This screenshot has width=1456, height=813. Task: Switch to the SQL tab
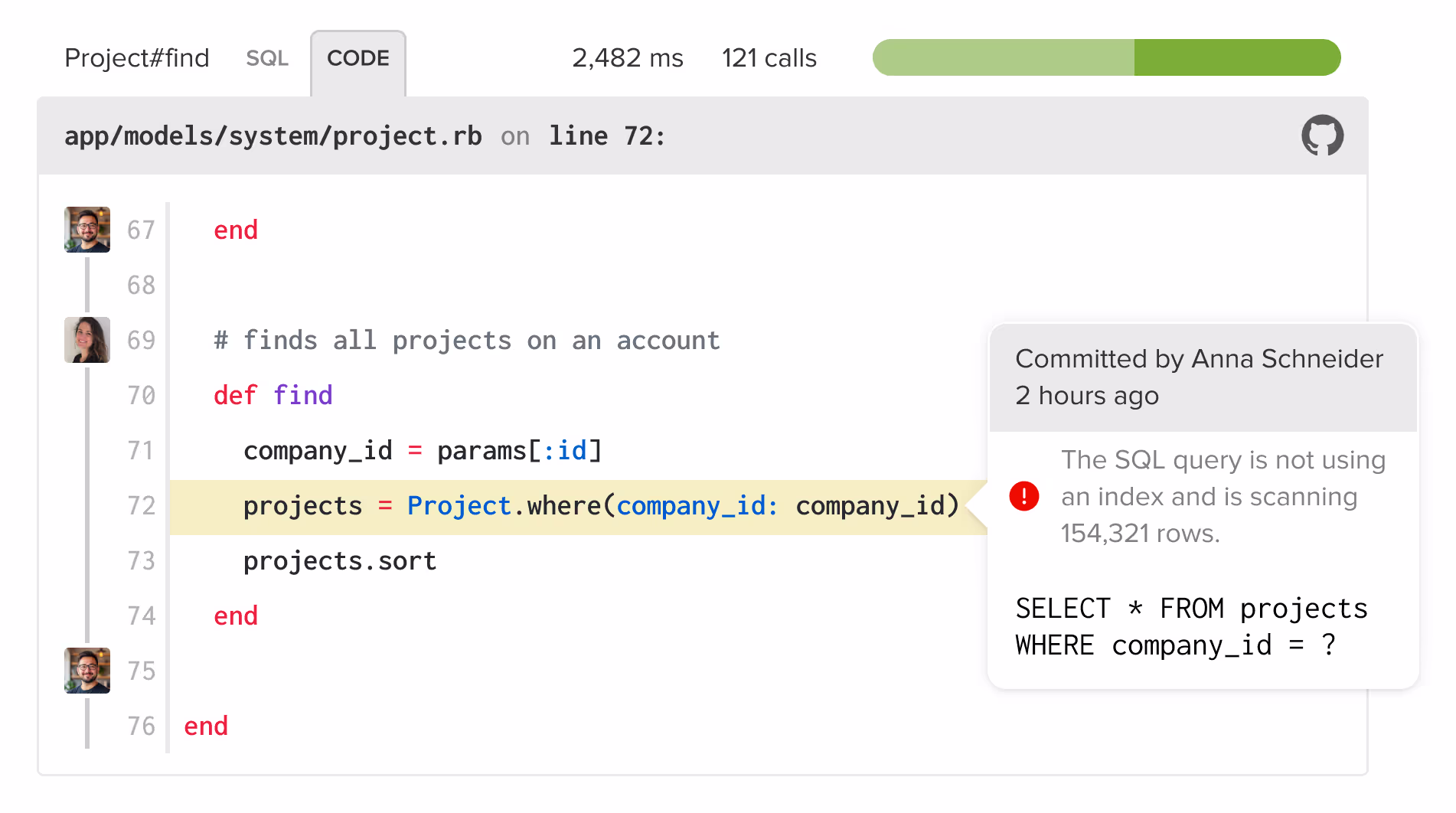coord(266,57)
